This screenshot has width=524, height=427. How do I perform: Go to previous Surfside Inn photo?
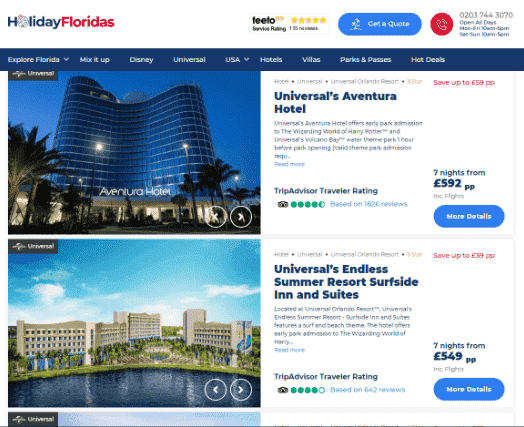pos(216,390)
